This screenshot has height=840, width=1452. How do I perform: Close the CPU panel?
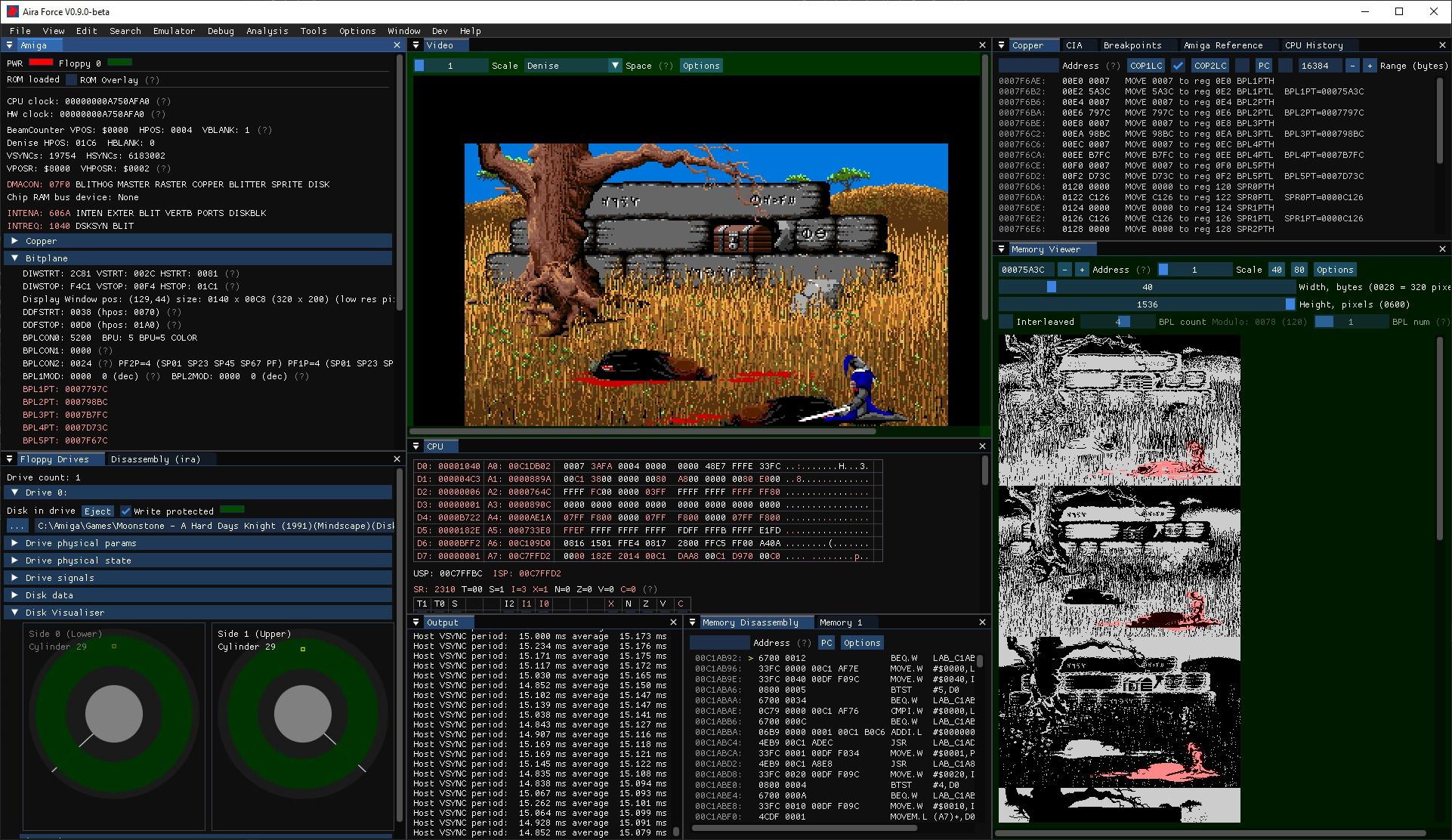(x=983, y=446)
